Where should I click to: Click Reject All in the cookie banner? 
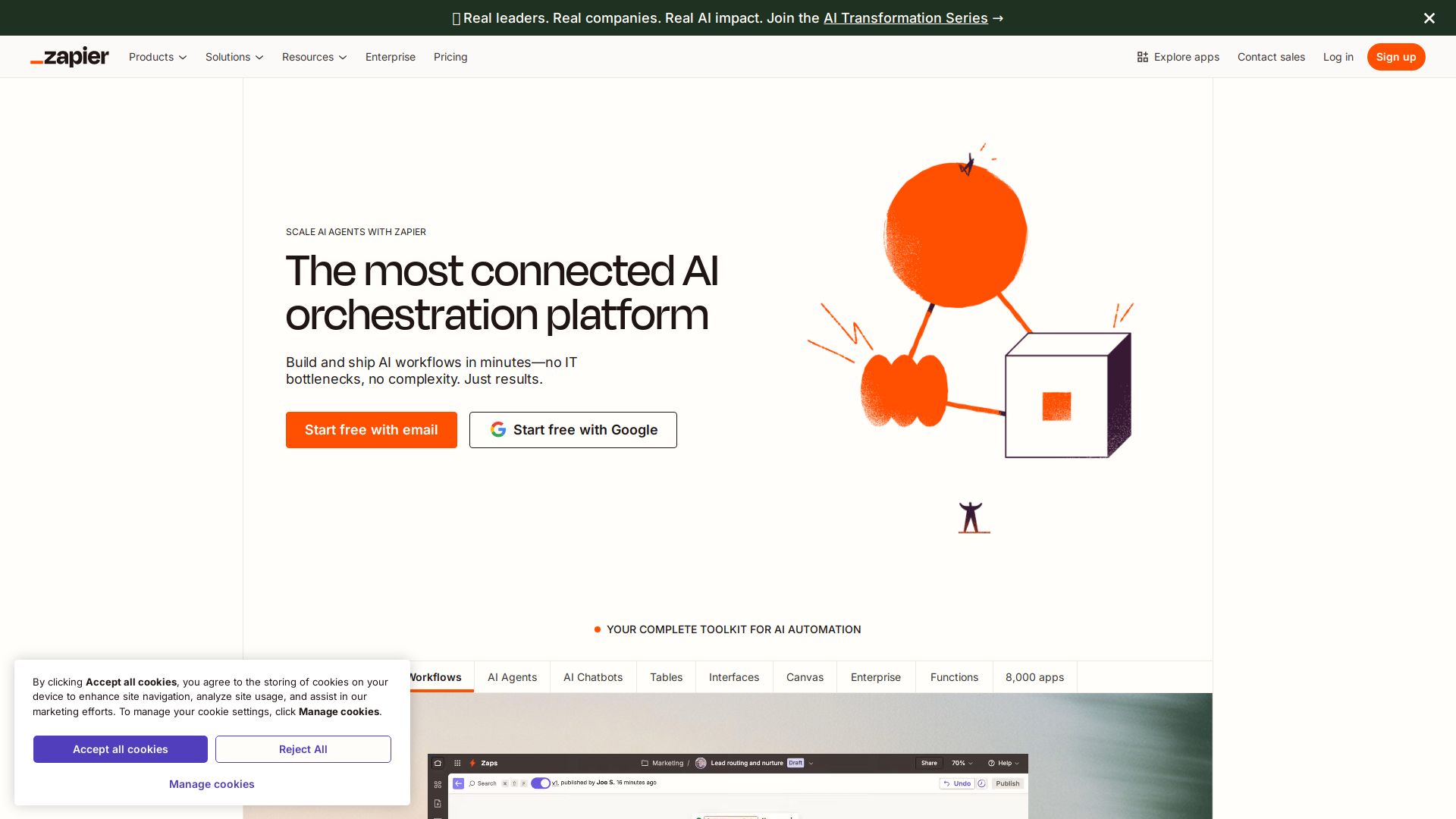tap(303, 749)
